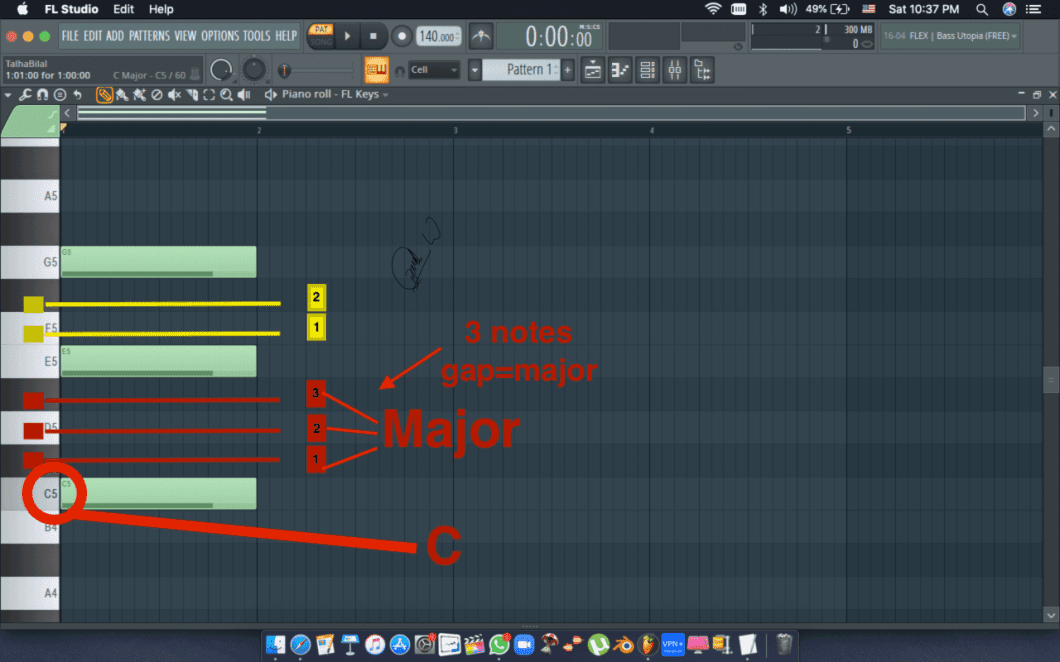Select the Delete tool in the Piano roll
The height and width of the screenshot is (662, 1060).
click(x=157, y=94)
